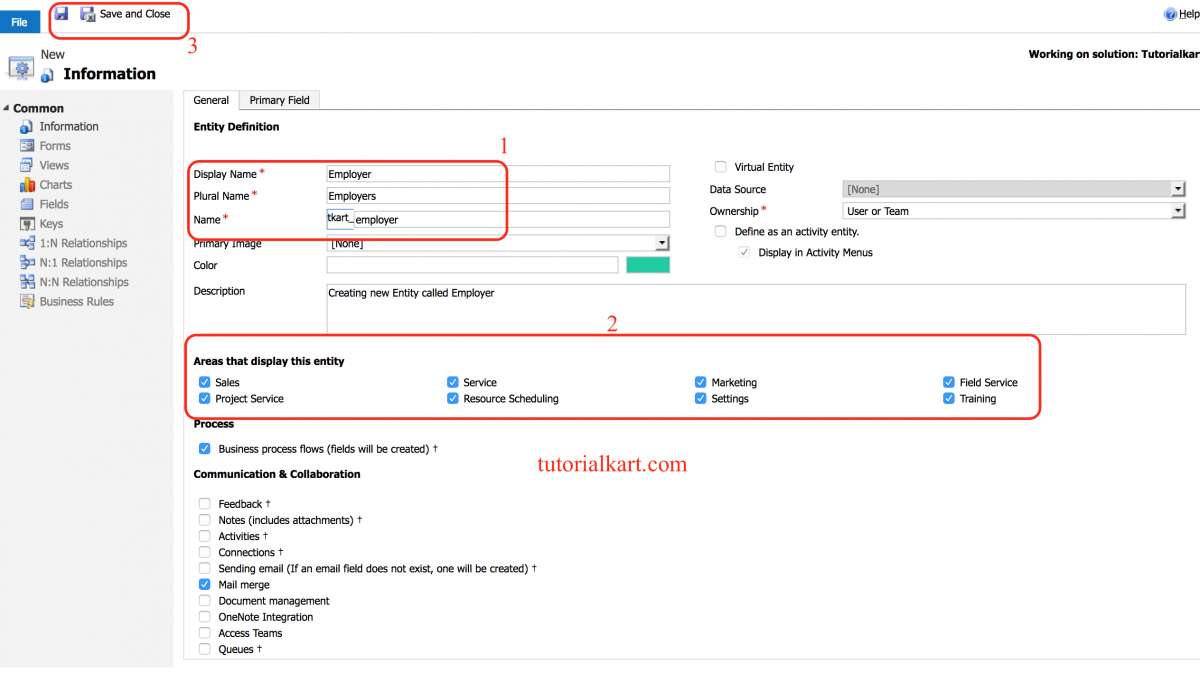1200x673 pixels.
Task: Click the Save and Close icon
Action: [88, 14]
